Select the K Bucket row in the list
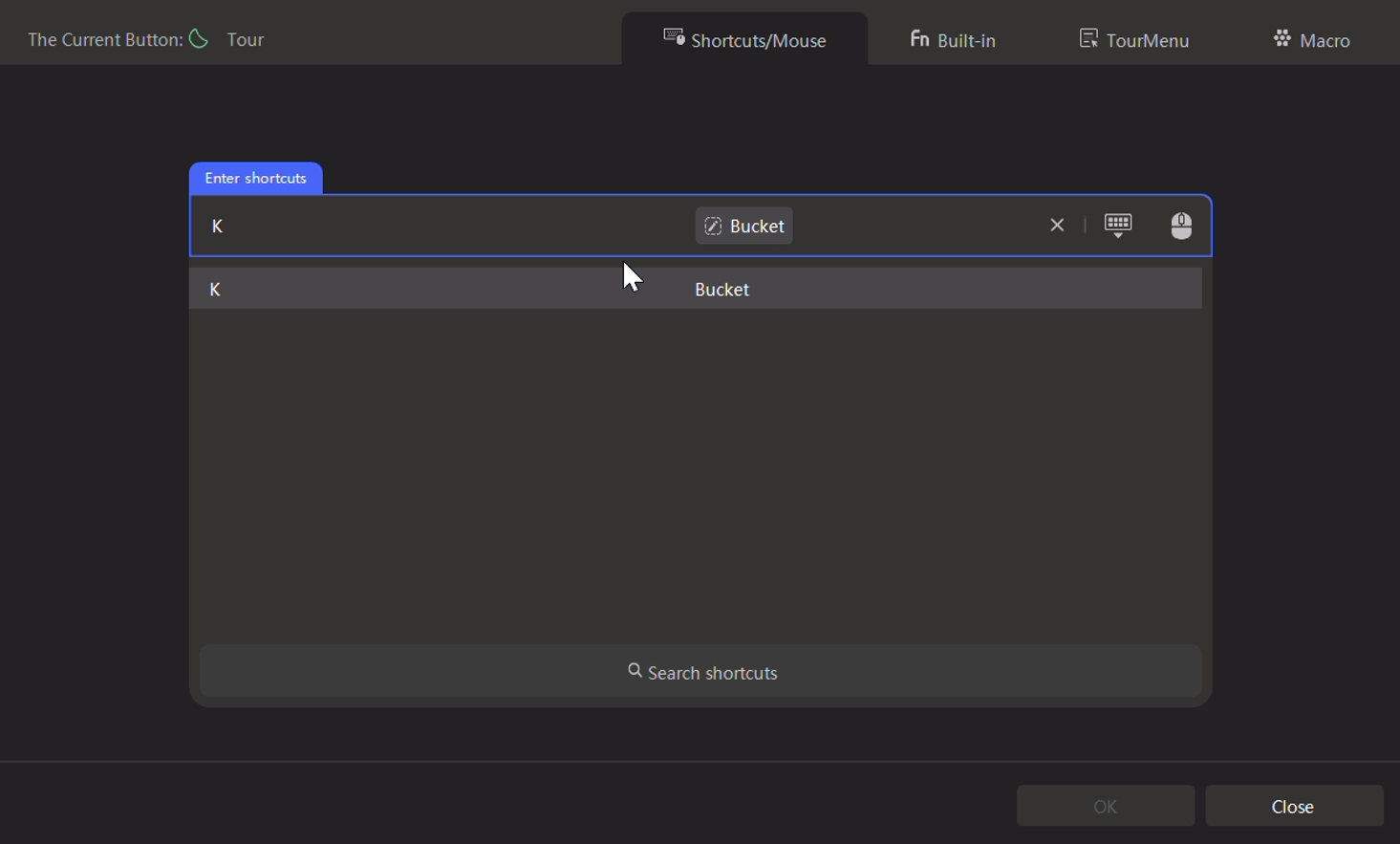 click(695, 290)
